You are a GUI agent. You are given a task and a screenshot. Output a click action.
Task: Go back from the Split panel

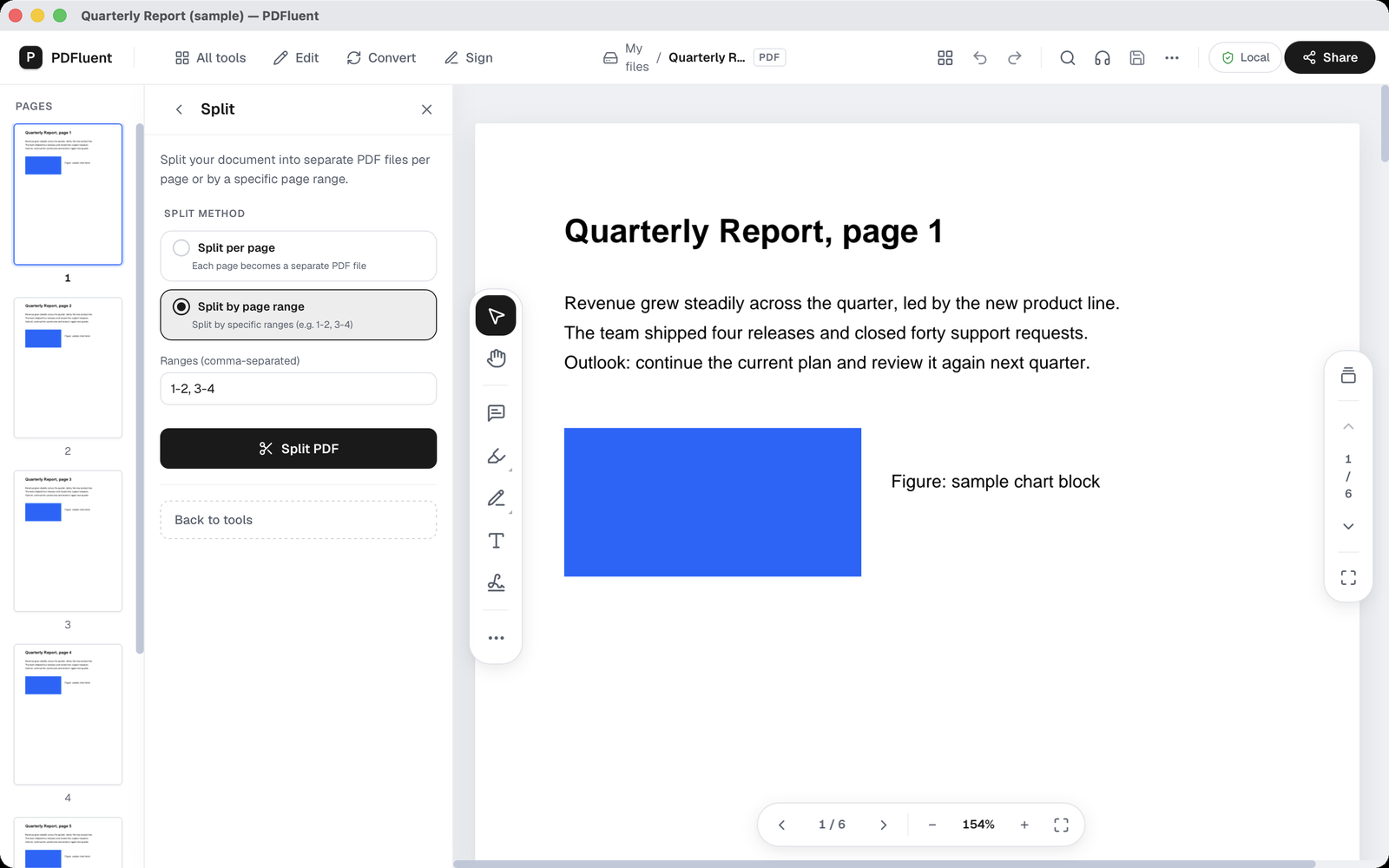point(179,109)
